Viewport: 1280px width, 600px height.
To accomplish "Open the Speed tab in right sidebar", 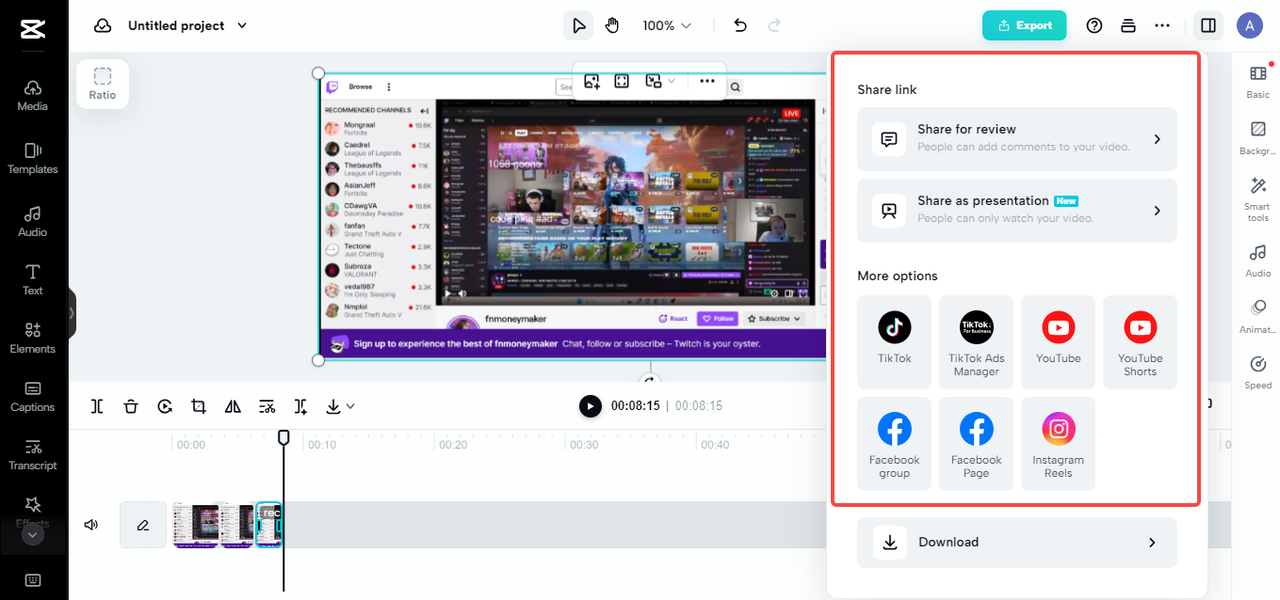I will click(x=1258, y=373).
